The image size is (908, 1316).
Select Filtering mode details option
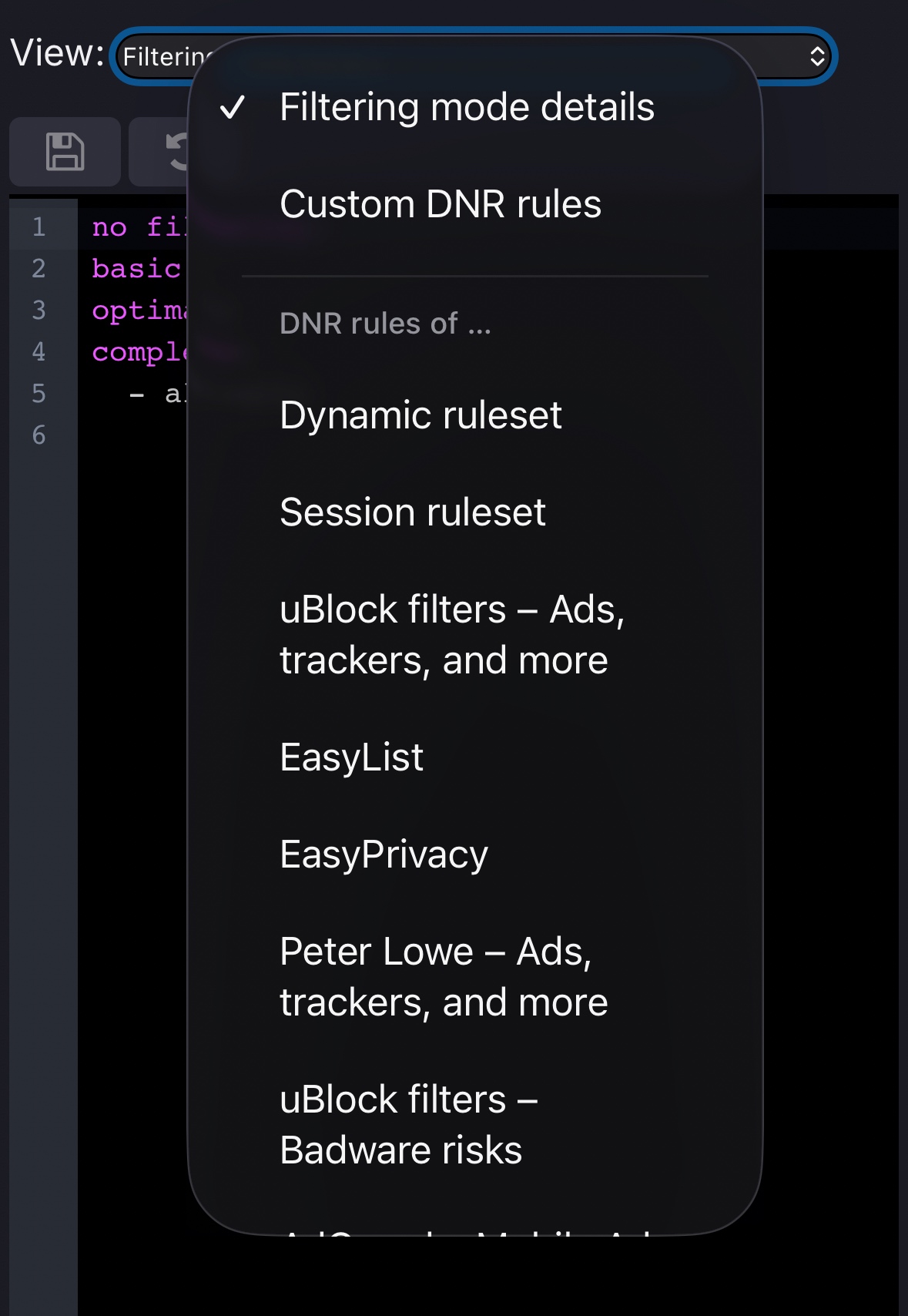click(x=467, y=107)
